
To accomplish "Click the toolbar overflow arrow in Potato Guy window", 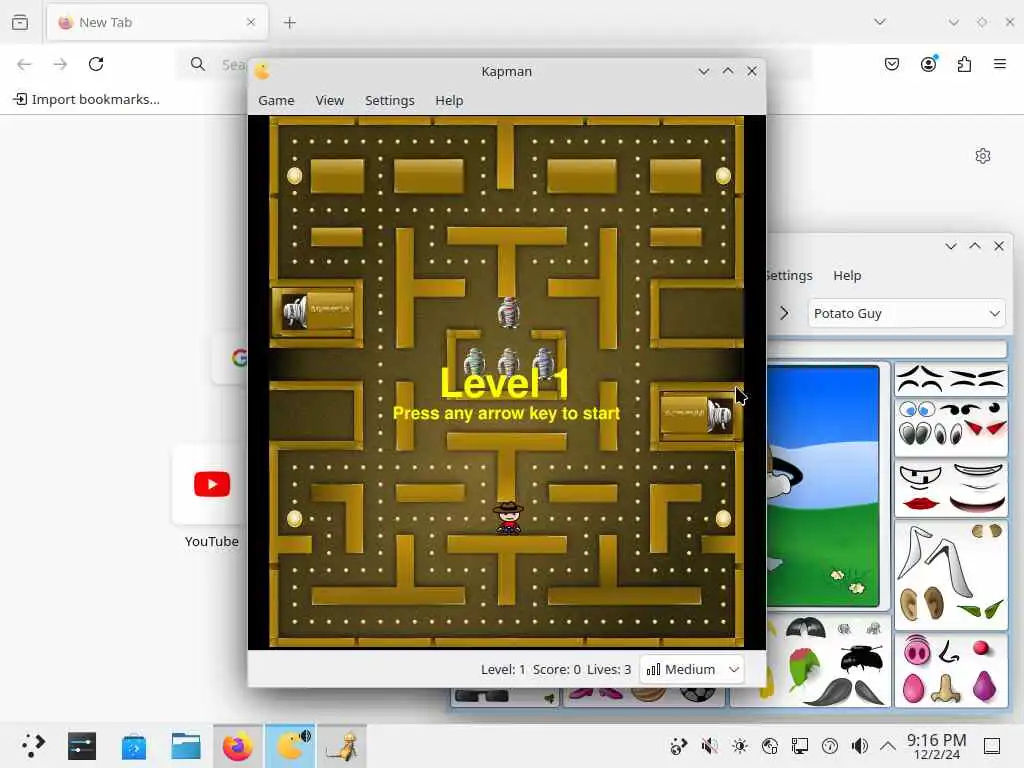I will pos(784,313).
